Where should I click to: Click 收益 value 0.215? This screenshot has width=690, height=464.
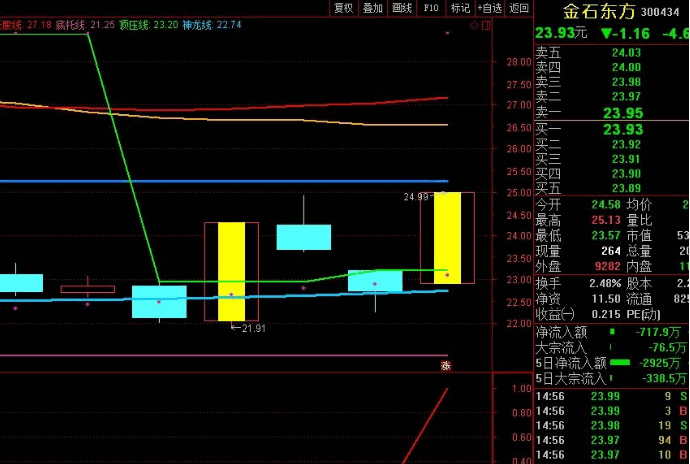coord(606,314)
